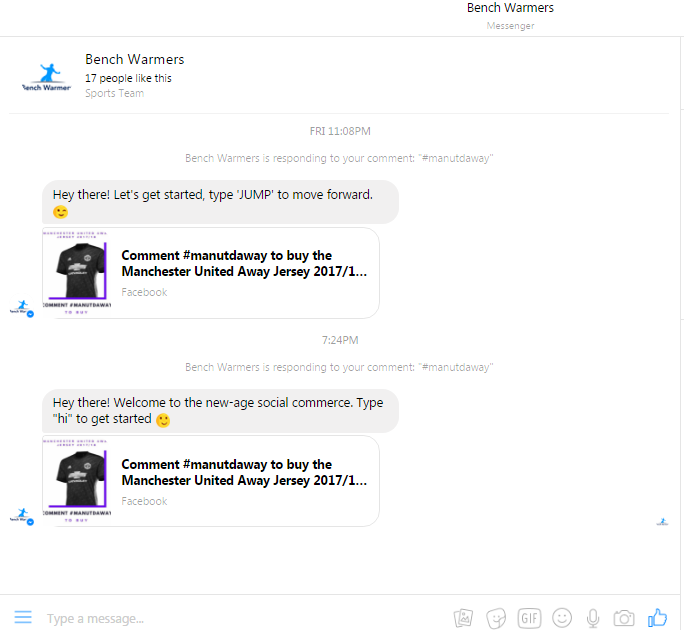Click the camera icon
This screenshot has height=630, width=684.
[x=624, y=617]
